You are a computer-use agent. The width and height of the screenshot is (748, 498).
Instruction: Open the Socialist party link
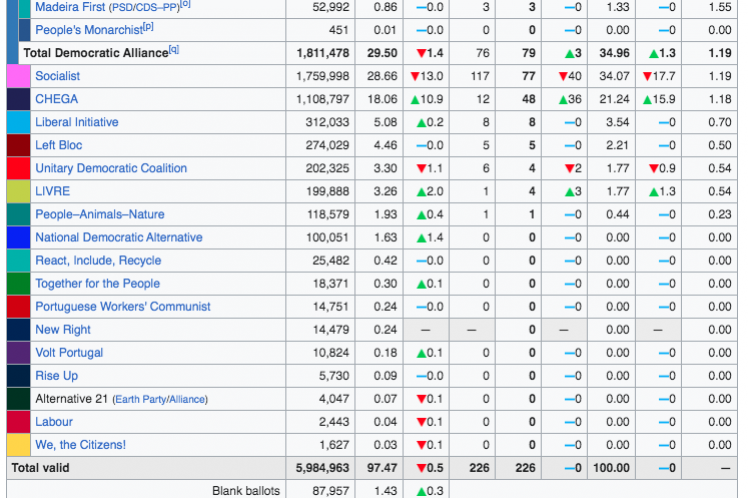[58, 76]
